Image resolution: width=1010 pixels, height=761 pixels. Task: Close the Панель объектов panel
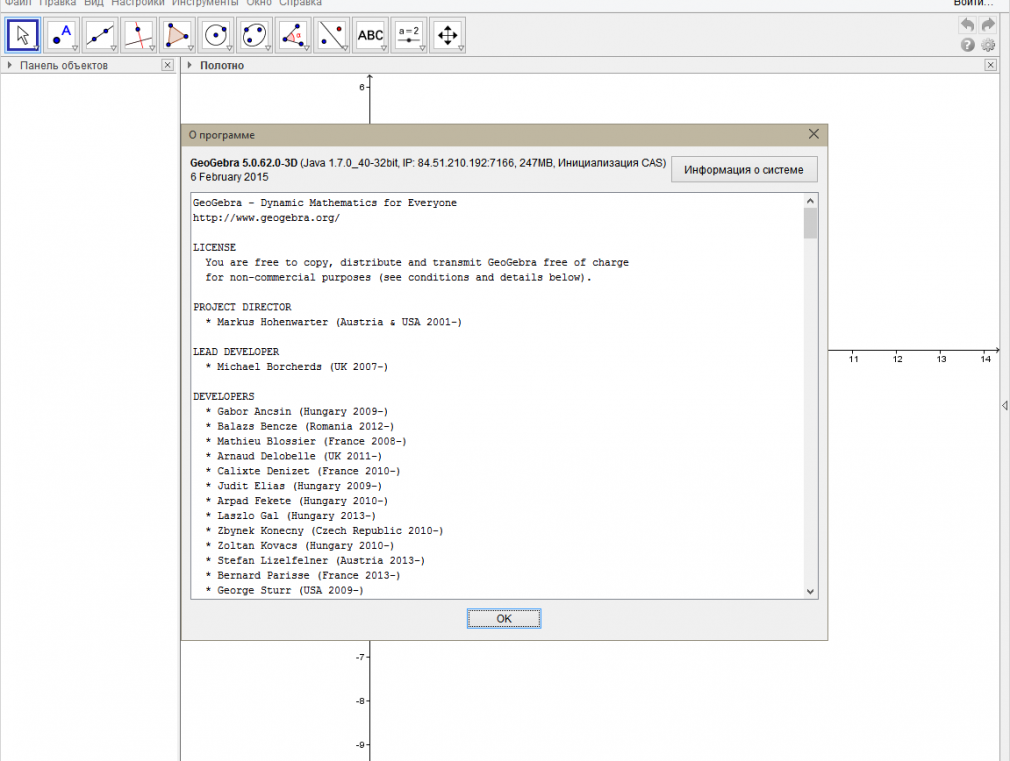pyautogui.click(x=167, y=65)
